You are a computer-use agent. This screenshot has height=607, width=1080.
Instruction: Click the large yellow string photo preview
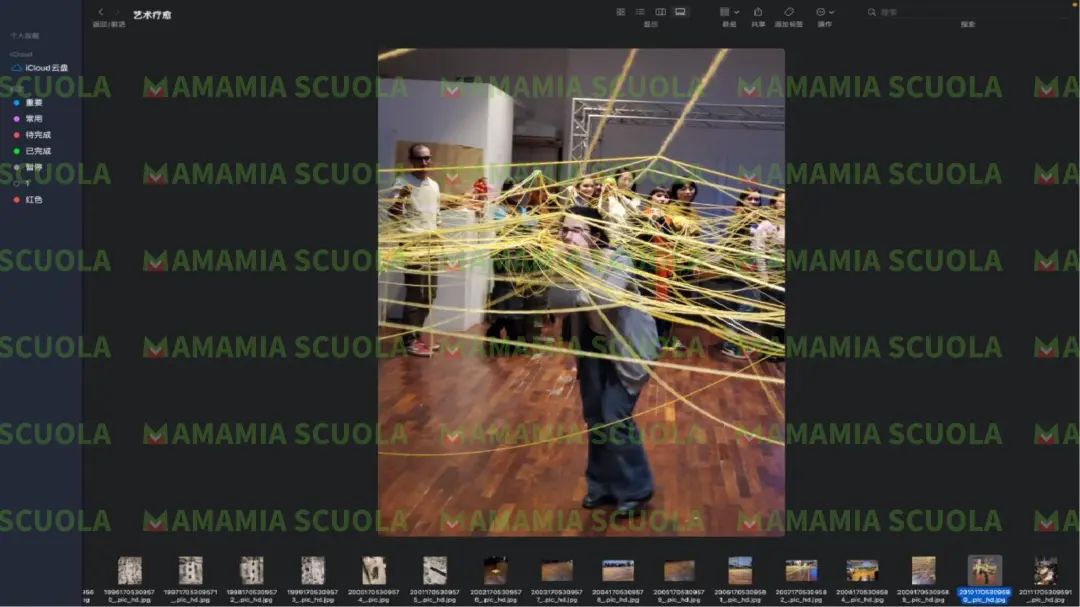point(581,292)
